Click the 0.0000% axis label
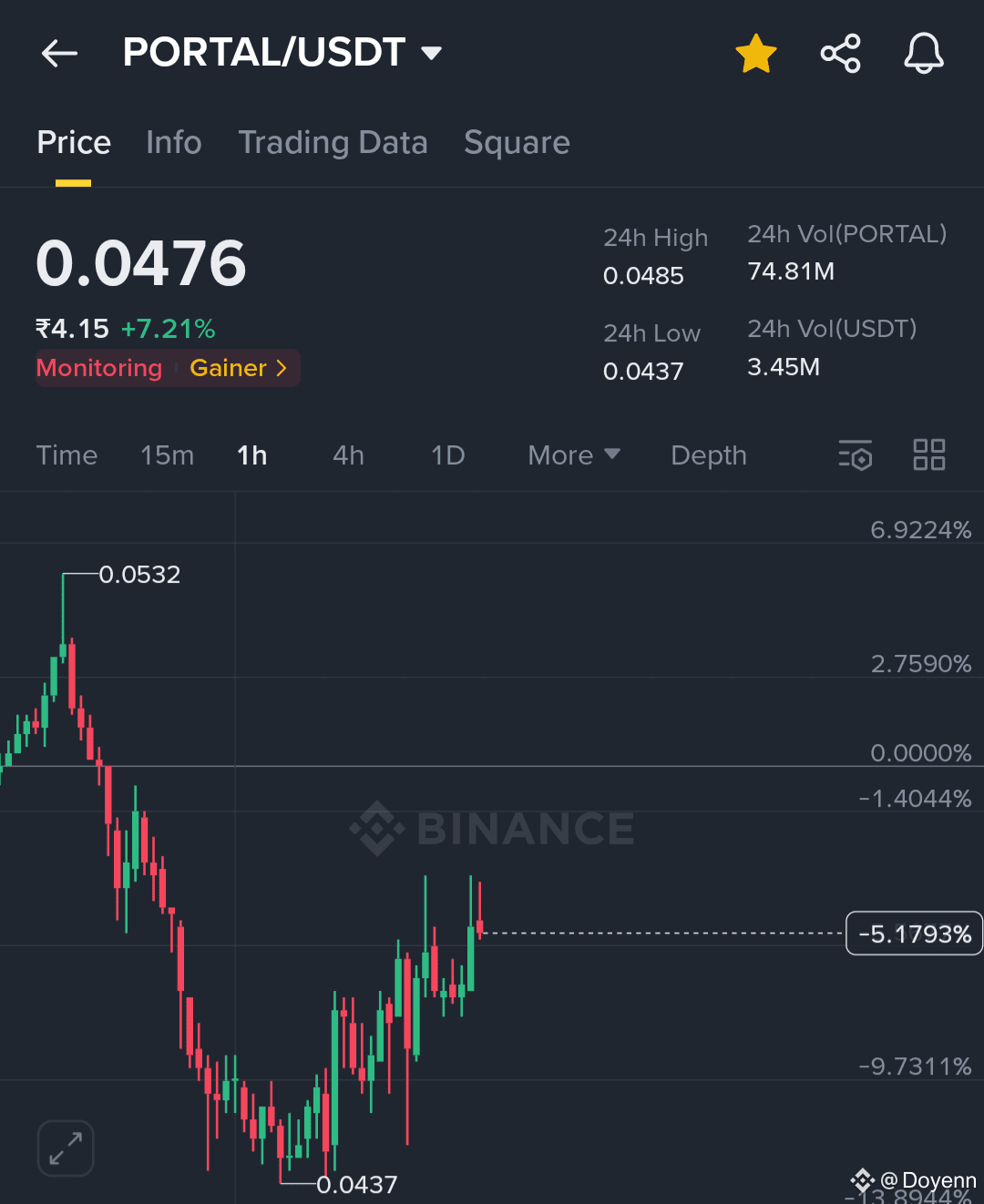 tap(921, 753)
